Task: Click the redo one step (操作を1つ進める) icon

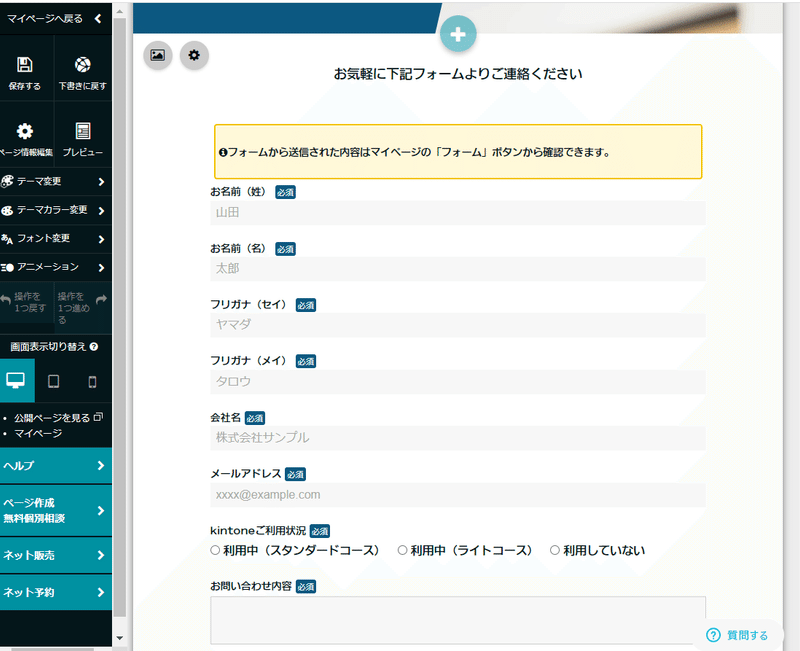Action: 102,299
